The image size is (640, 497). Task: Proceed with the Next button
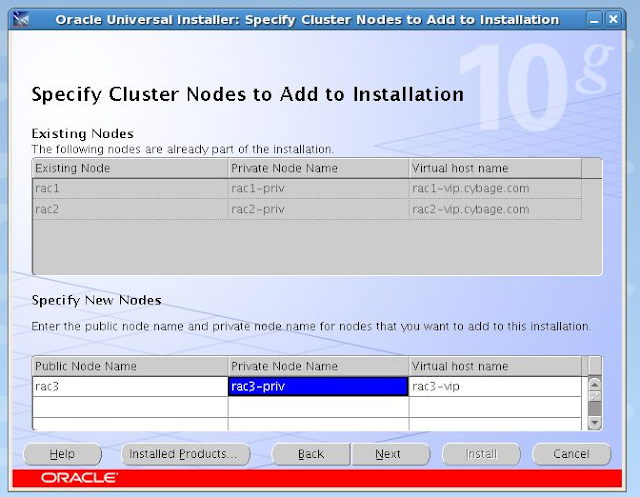391,454
